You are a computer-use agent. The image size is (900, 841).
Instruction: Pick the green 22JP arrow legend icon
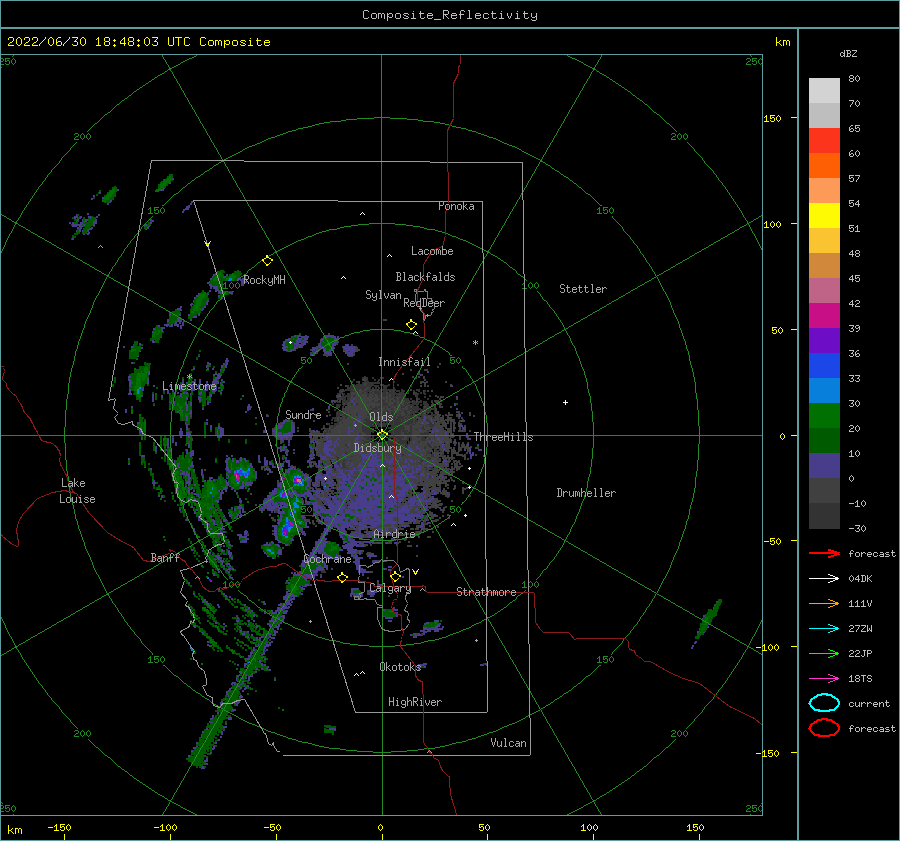coord(824,653)
